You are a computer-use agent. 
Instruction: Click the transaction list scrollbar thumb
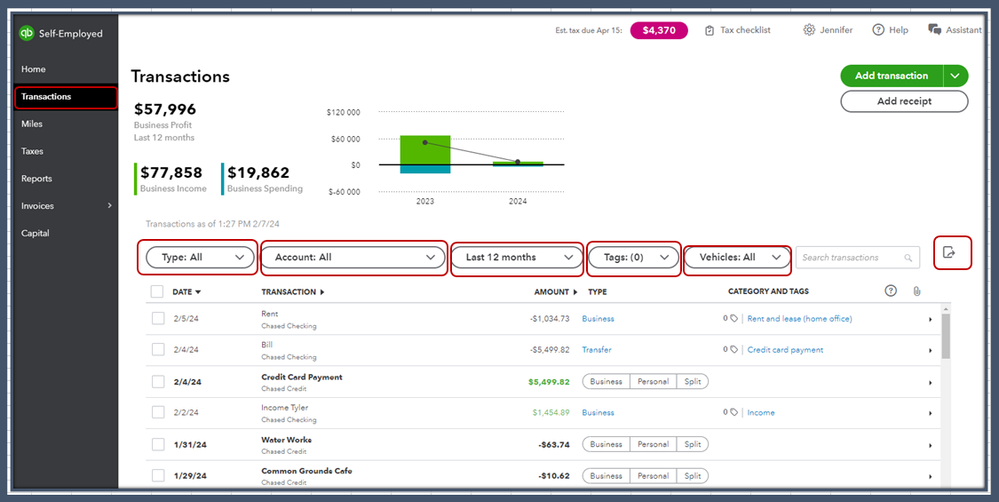click(x=945, y=336)
